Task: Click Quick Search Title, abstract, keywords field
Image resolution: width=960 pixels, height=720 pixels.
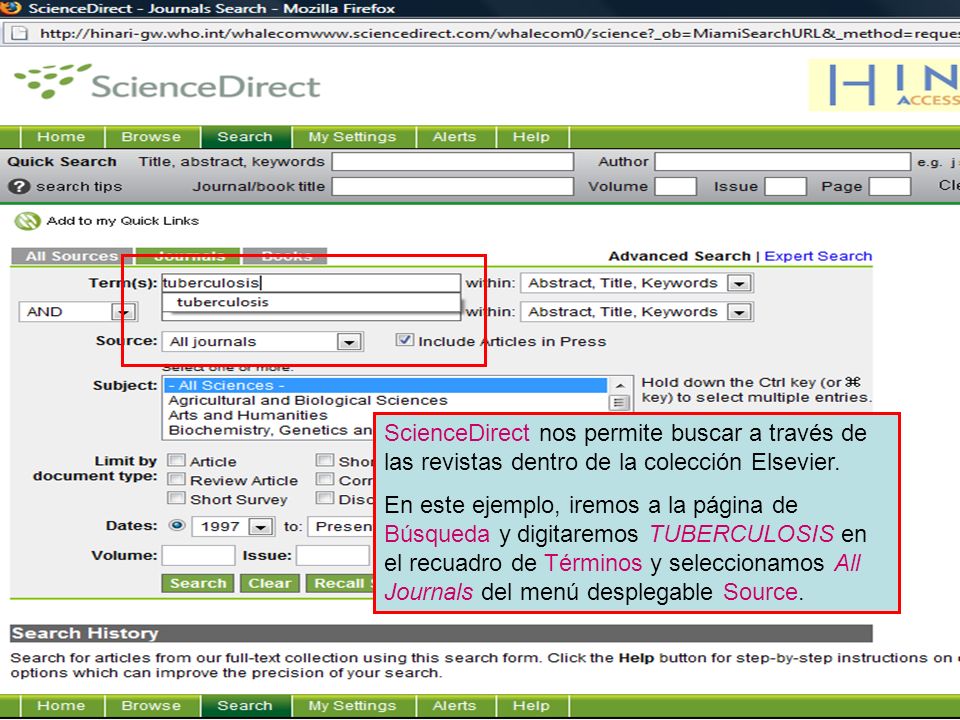Action: pos(452,162)
